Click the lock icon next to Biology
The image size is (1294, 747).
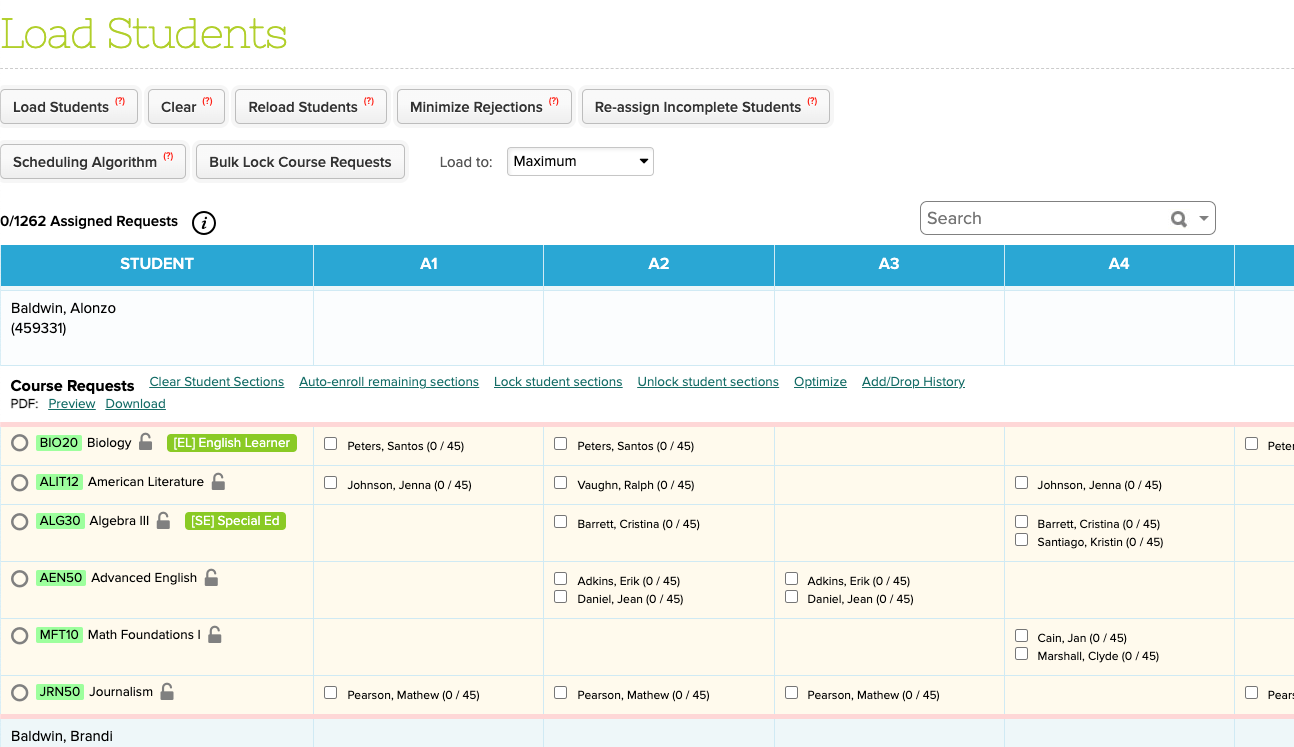(146, 442)
